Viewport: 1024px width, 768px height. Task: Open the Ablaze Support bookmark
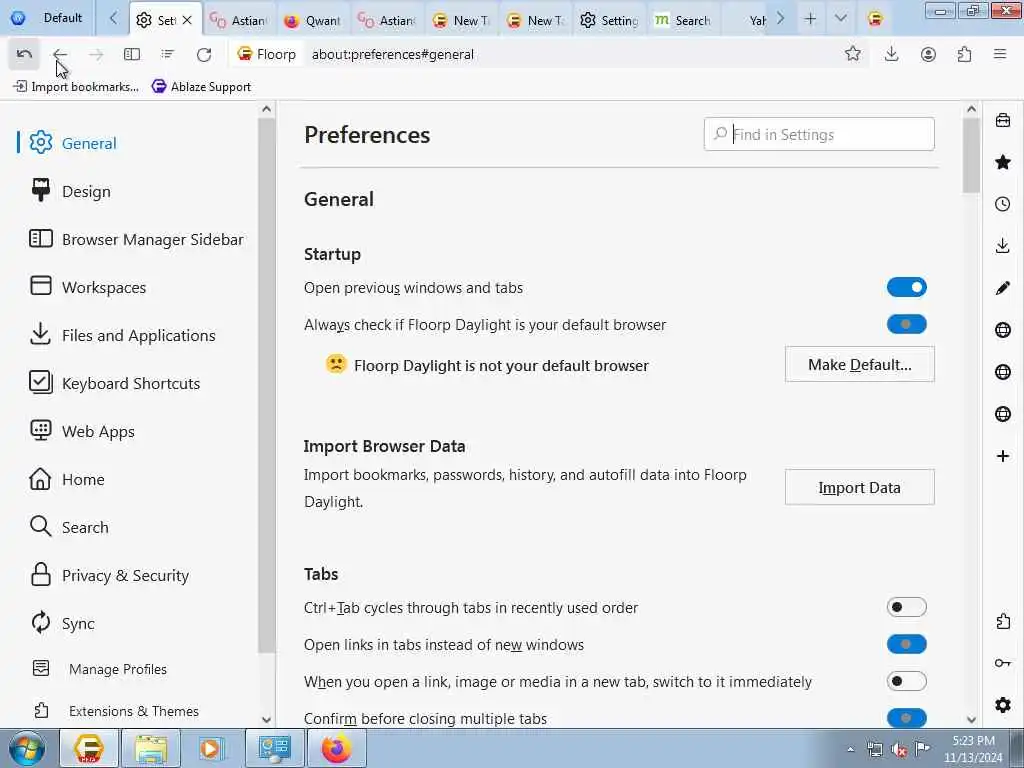(201, 86)
